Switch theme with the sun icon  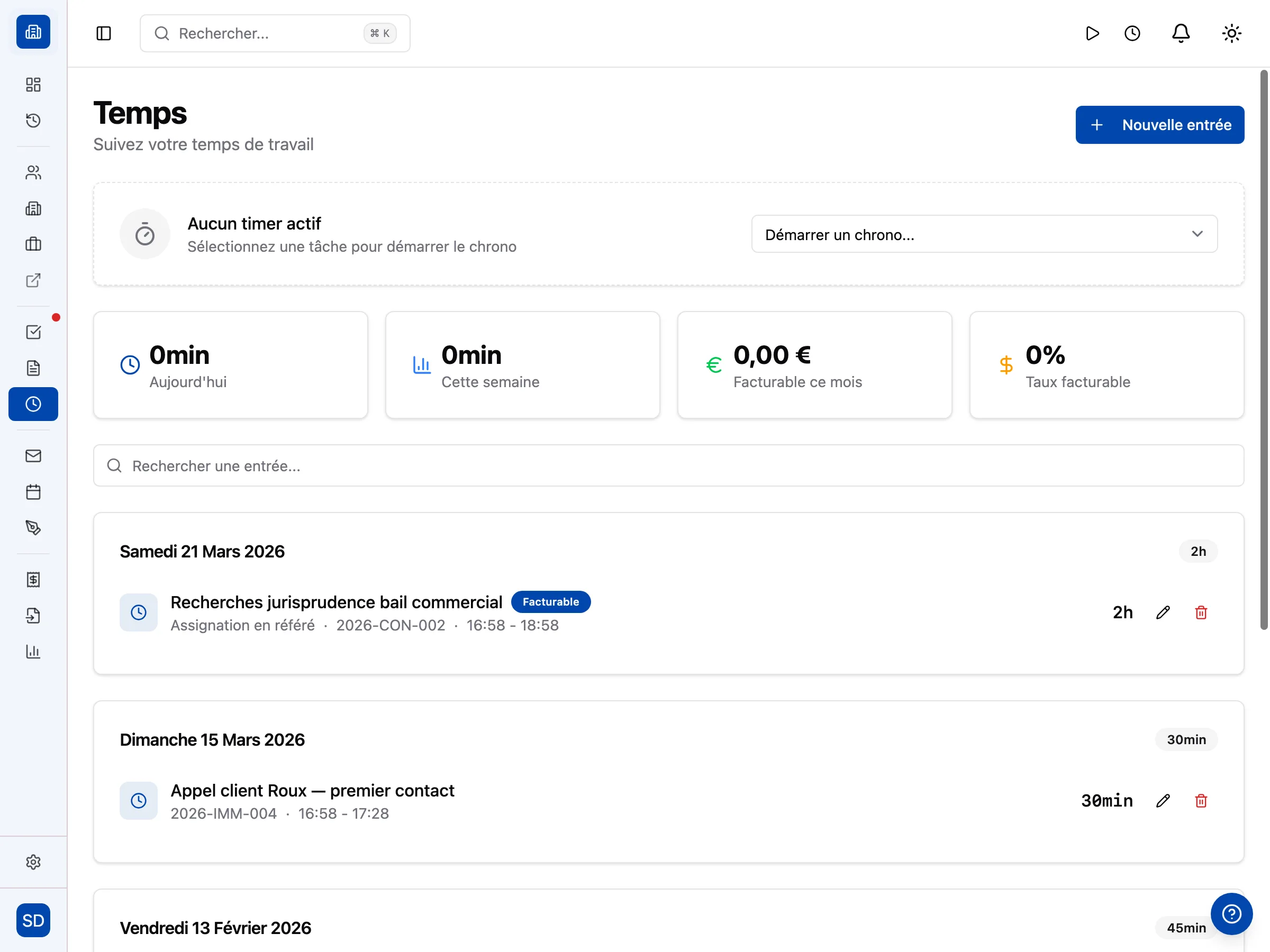(x=1231, y=33)
